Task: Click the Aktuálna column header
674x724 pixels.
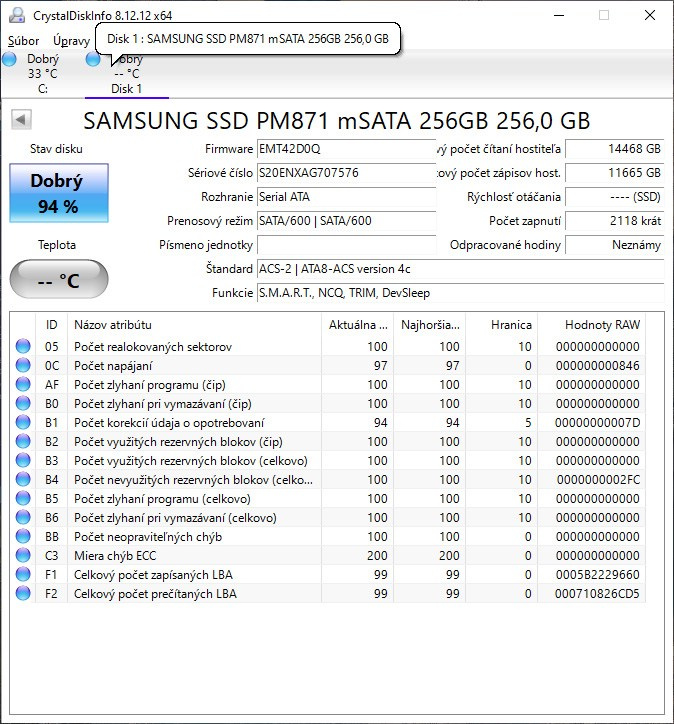Action: point(357,325)
